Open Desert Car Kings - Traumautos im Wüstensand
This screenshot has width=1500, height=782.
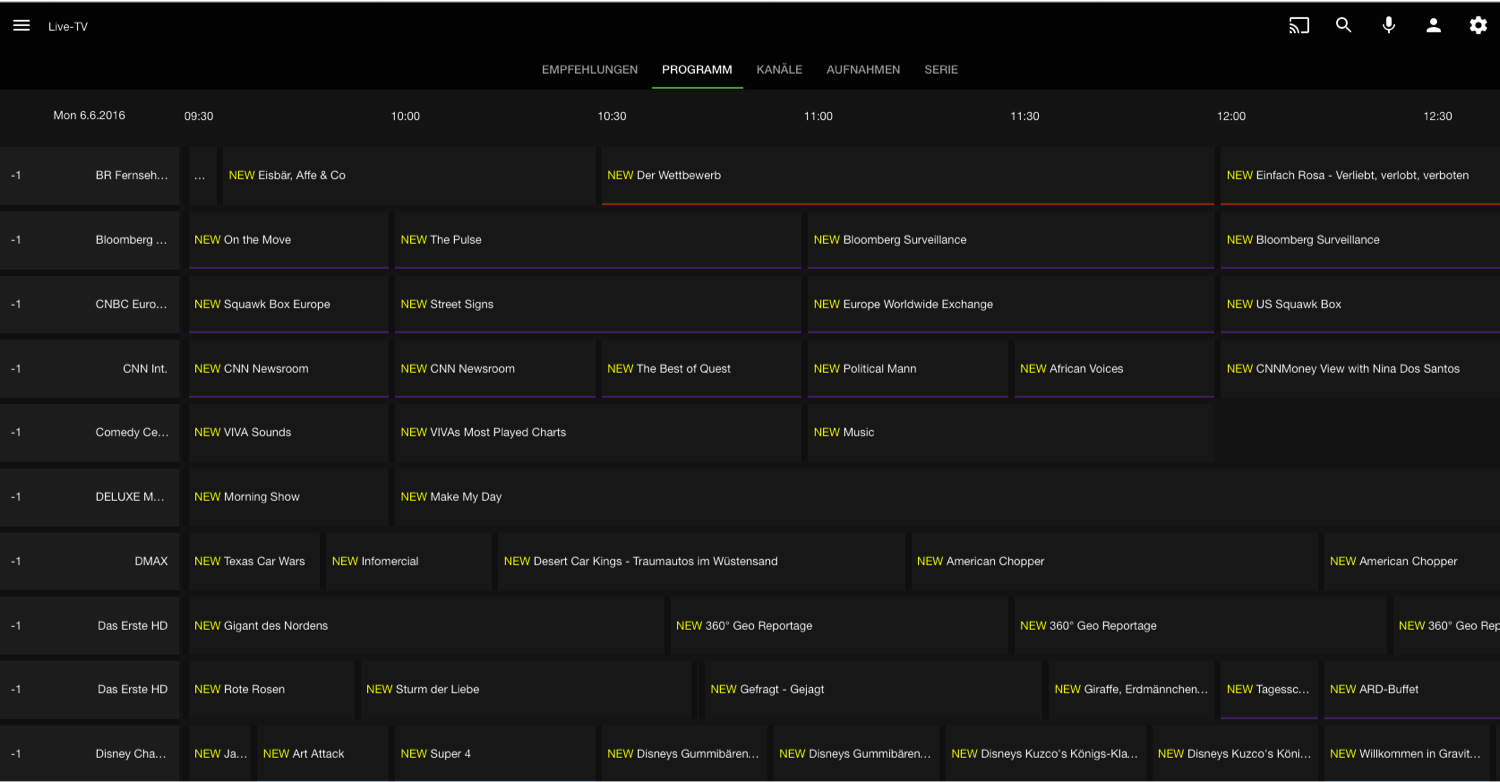click(x=702, y=561)
